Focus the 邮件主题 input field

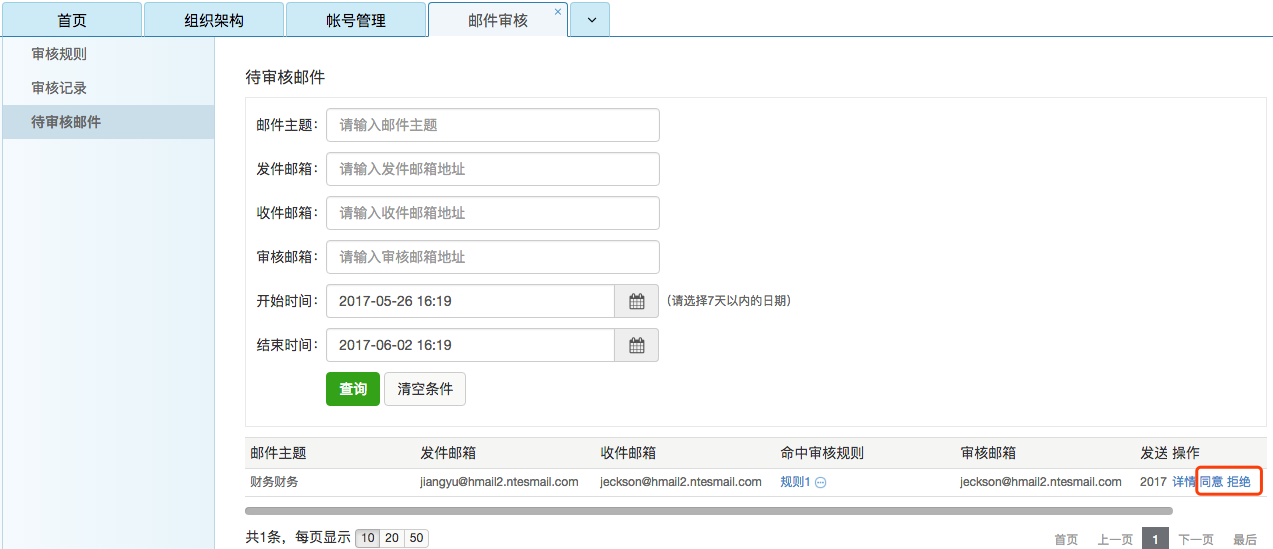tap(492, 125)
